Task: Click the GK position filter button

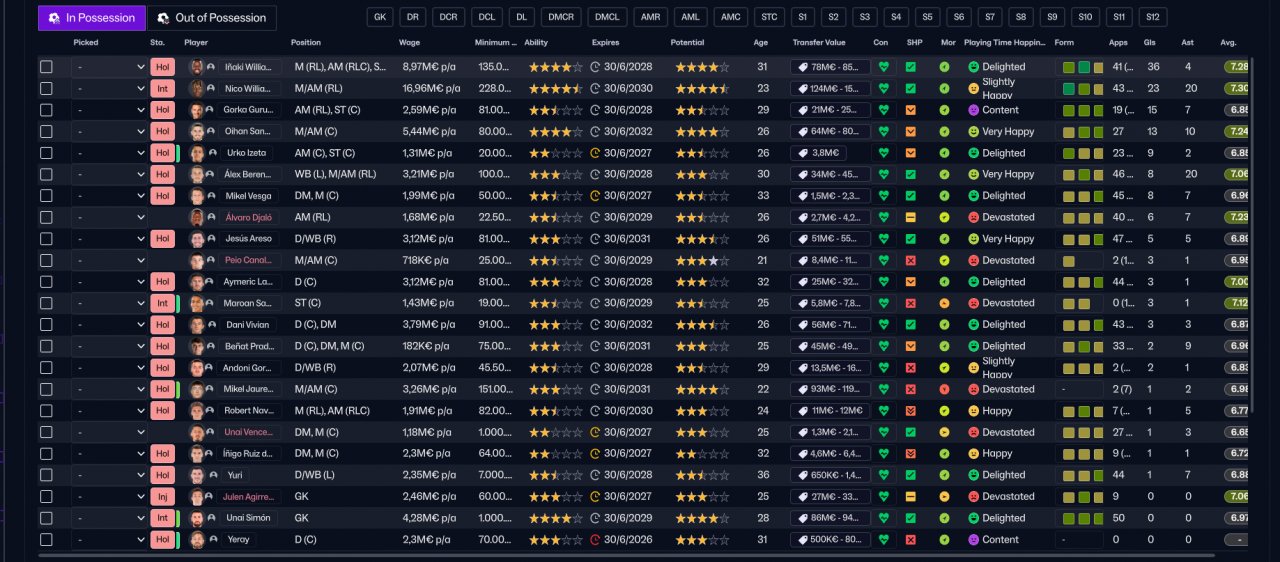Action: coord(380,18)
